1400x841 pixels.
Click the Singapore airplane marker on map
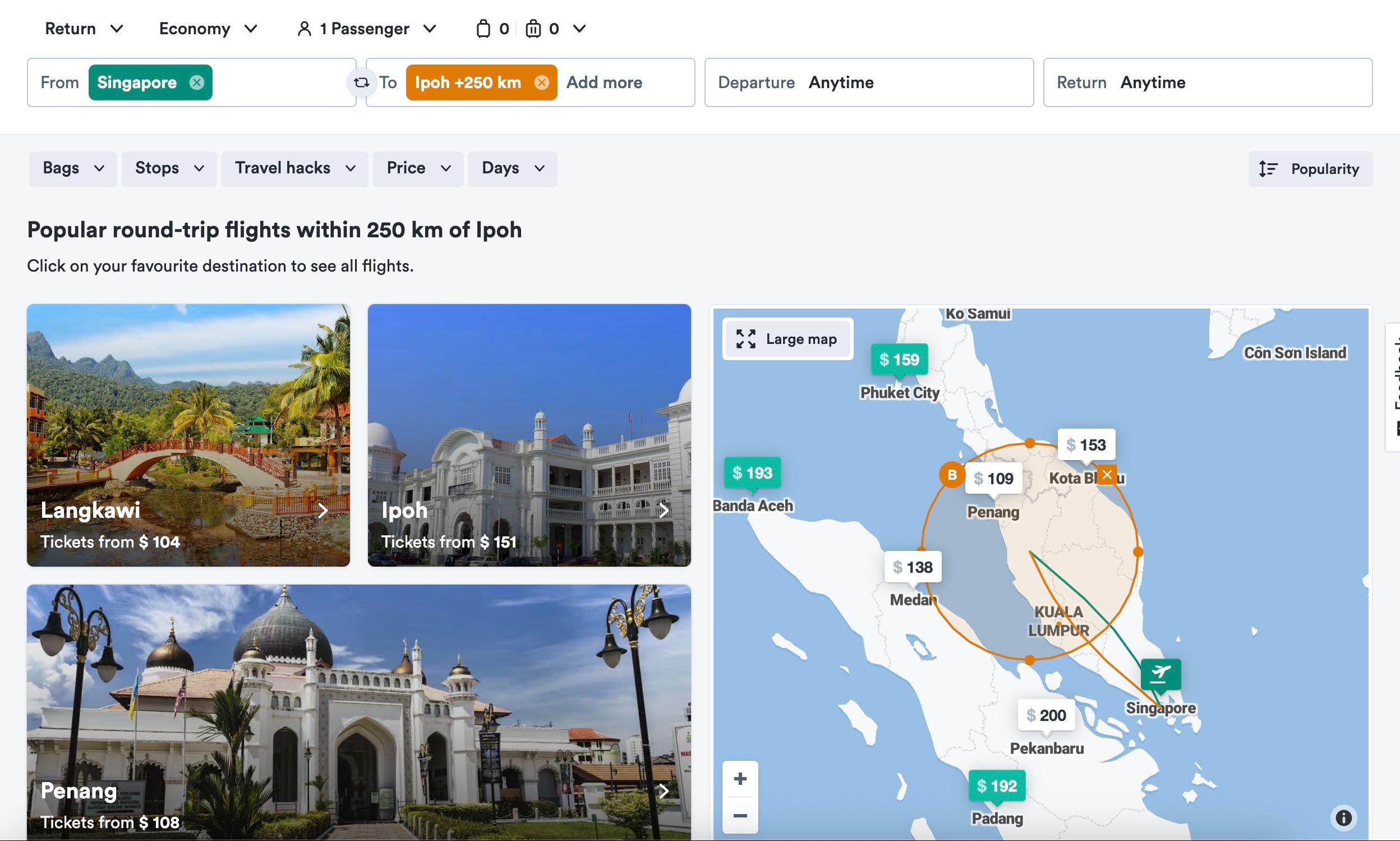(x=1160, y=674)
